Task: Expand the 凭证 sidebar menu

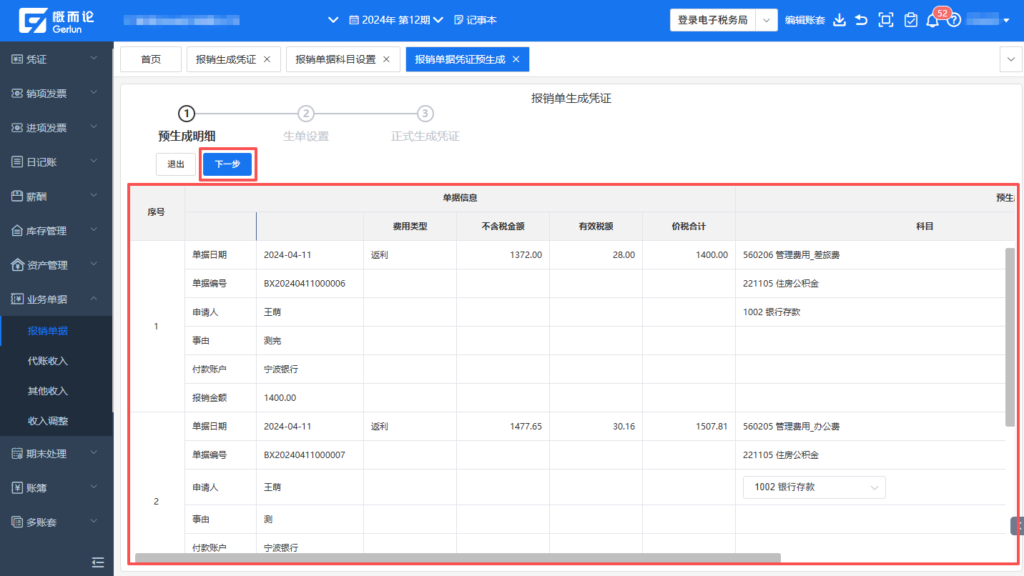Action: [56, 59]
